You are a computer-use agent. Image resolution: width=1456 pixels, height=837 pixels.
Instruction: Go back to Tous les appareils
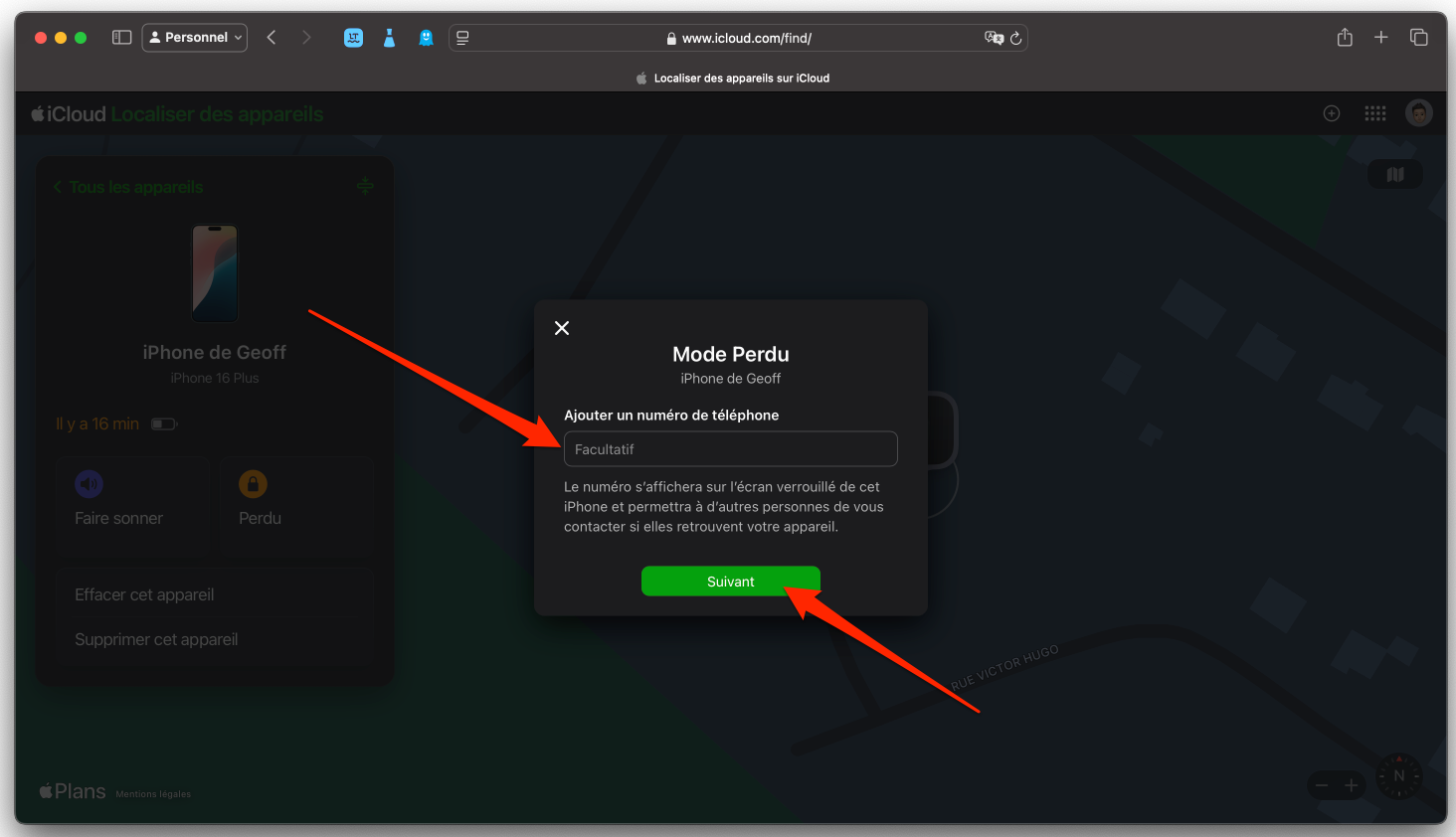pyautogui.click(x=128, y=187)
